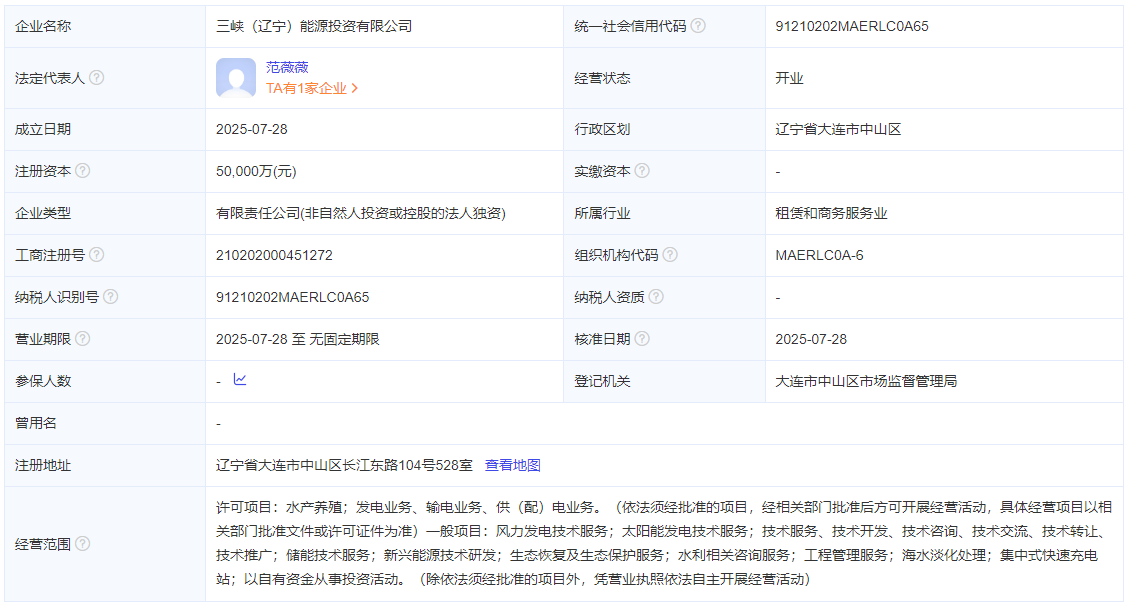Click address 辽宁省大连市中山区长江东路104号528室
This screenshot has width=1127, height=605.
[344, 466]
